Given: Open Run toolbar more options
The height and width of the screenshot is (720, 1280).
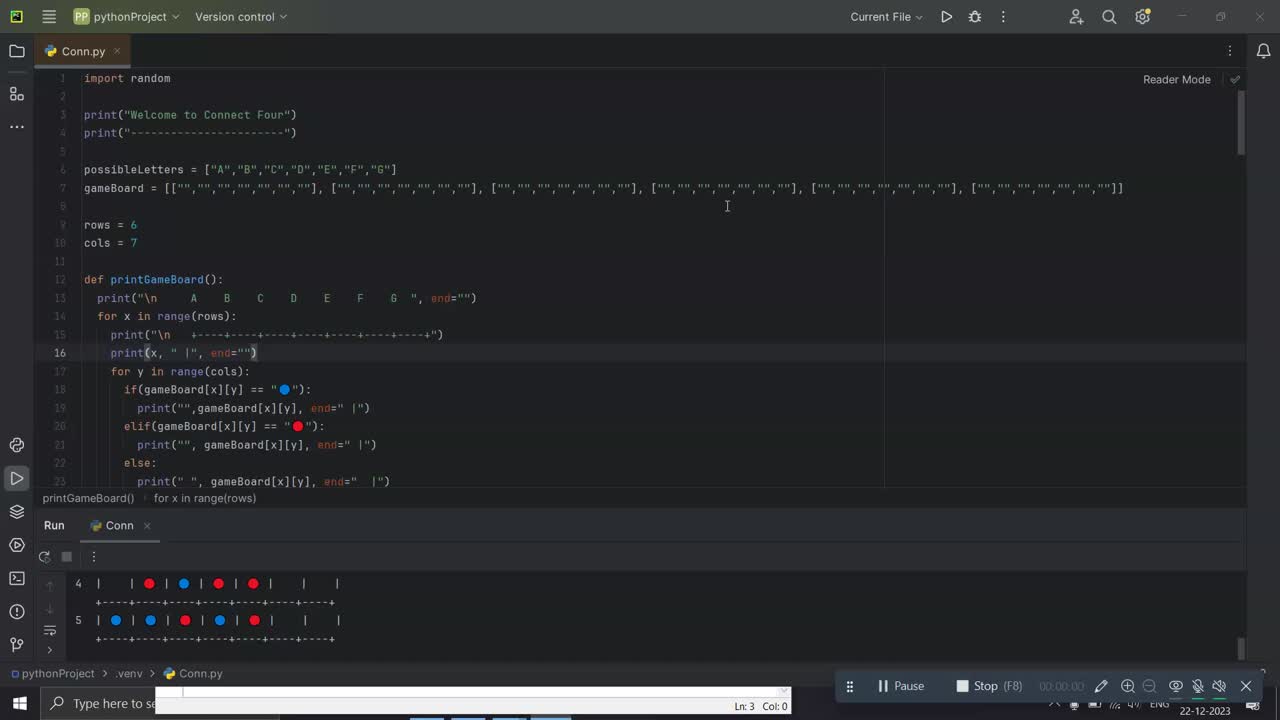Looking at the screenshot, I should (94, 557).
